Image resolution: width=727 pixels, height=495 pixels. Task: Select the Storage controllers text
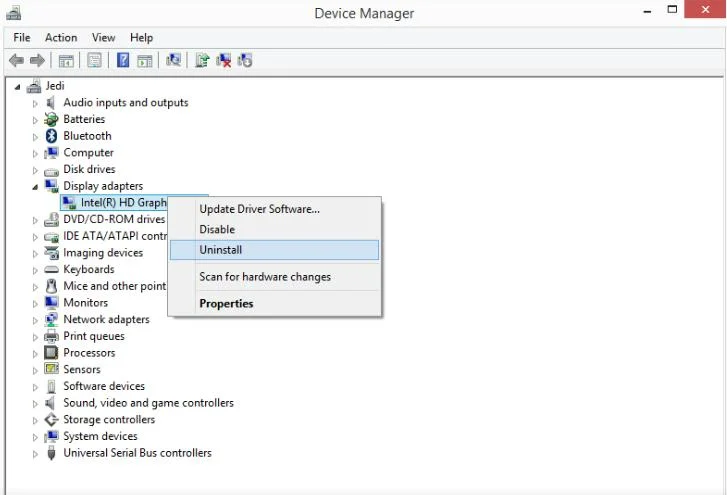(109, 419)
